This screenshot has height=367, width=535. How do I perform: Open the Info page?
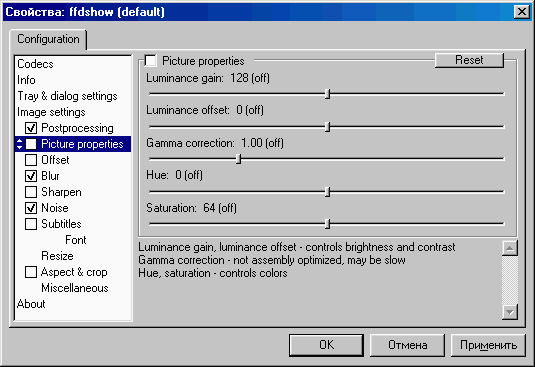26,80
